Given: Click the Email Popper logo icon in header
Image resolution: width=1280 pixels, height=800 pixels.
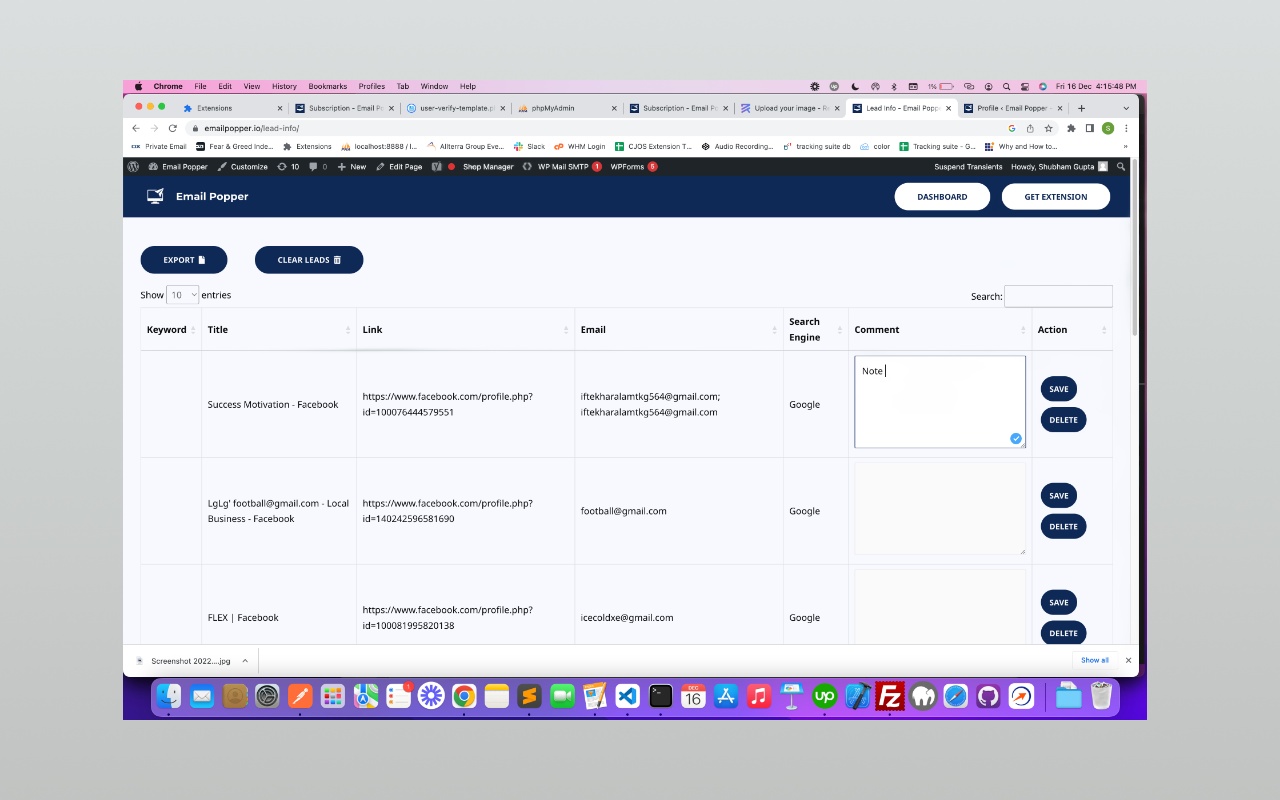Looking at the screenshot, I should (155, 196).
